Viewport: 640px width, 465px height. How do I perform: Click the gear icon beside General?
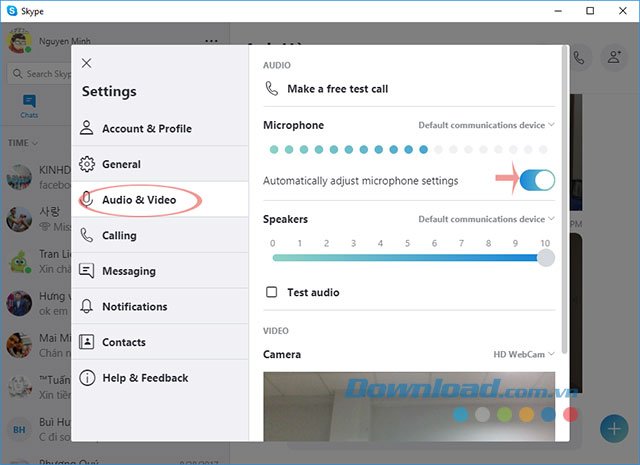click(x=87, y=164)
